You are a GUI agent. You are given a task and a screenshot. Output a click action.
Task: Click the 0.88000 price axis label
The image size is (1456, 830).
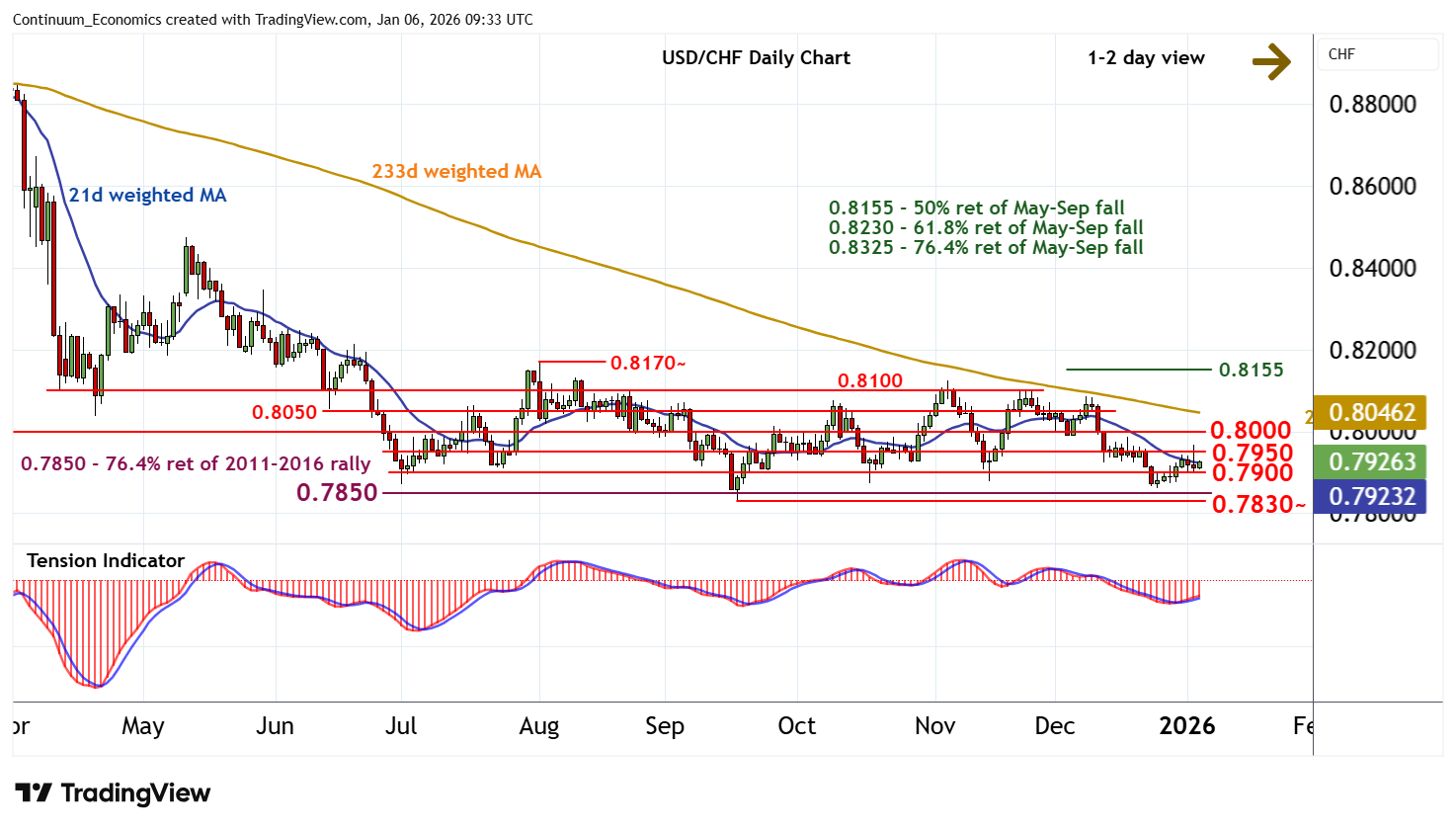[x=1372, y=104]
